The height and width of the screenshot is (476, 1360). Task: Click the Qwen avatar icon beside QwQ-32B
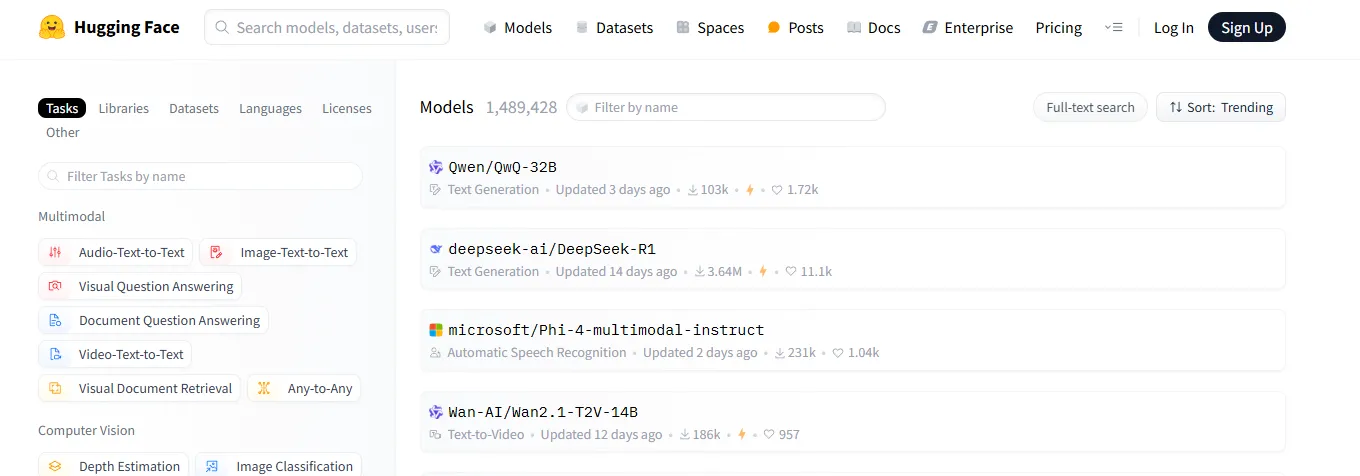coord(436,167)
